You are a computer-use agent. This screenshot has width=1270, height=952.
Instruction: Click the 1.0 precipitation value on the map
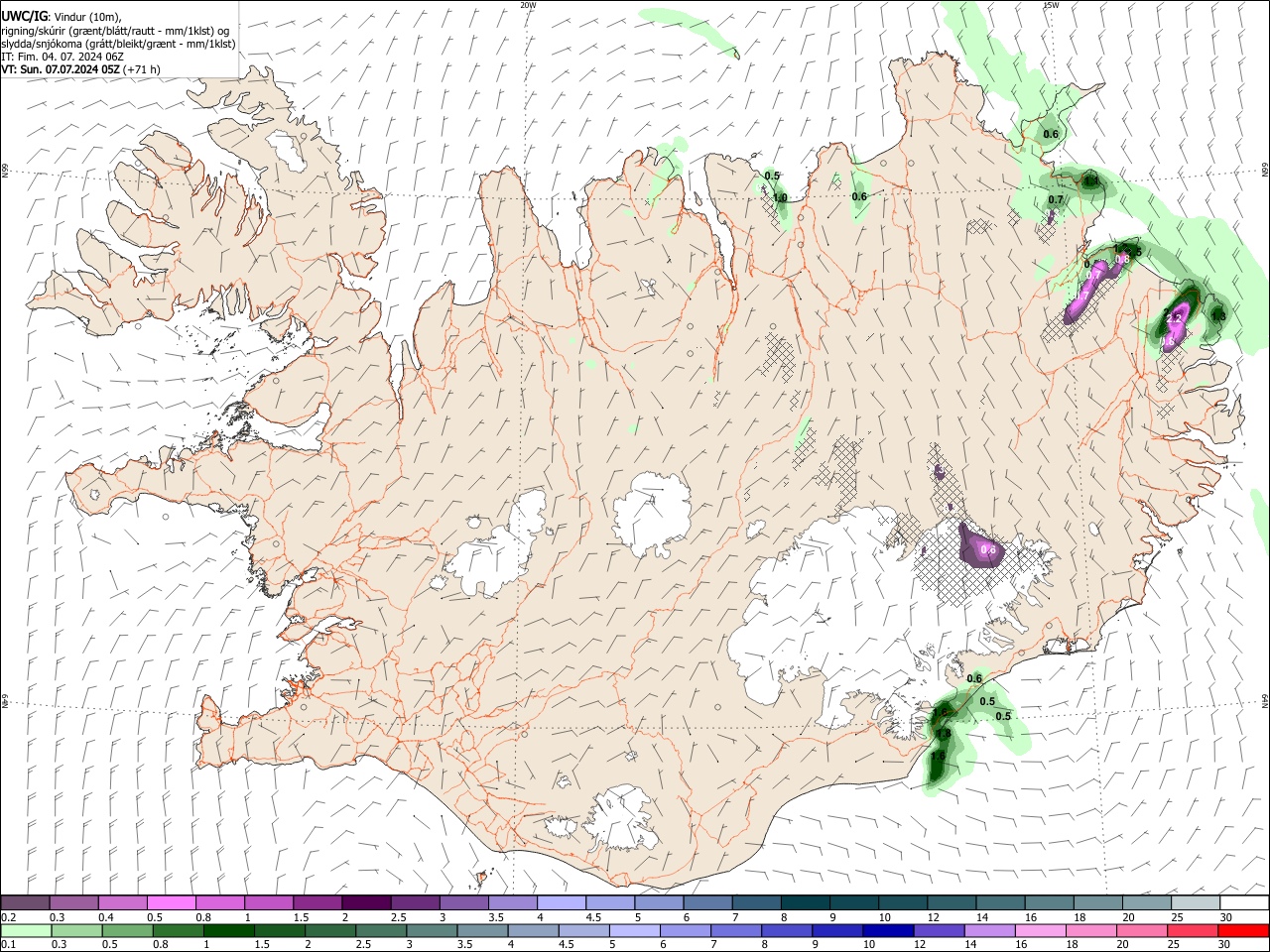point(780,197)
